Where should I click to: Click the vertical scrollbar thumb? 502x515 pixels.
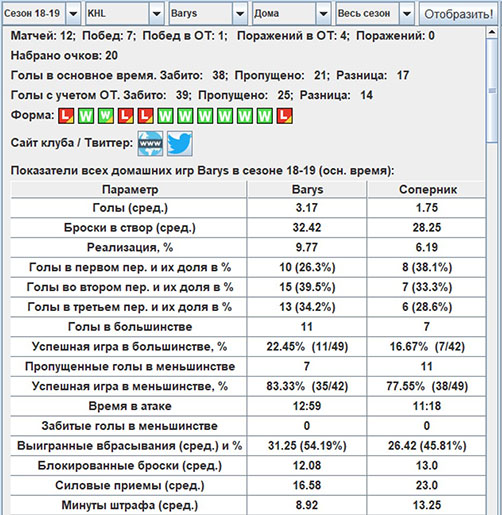(492, 90)
